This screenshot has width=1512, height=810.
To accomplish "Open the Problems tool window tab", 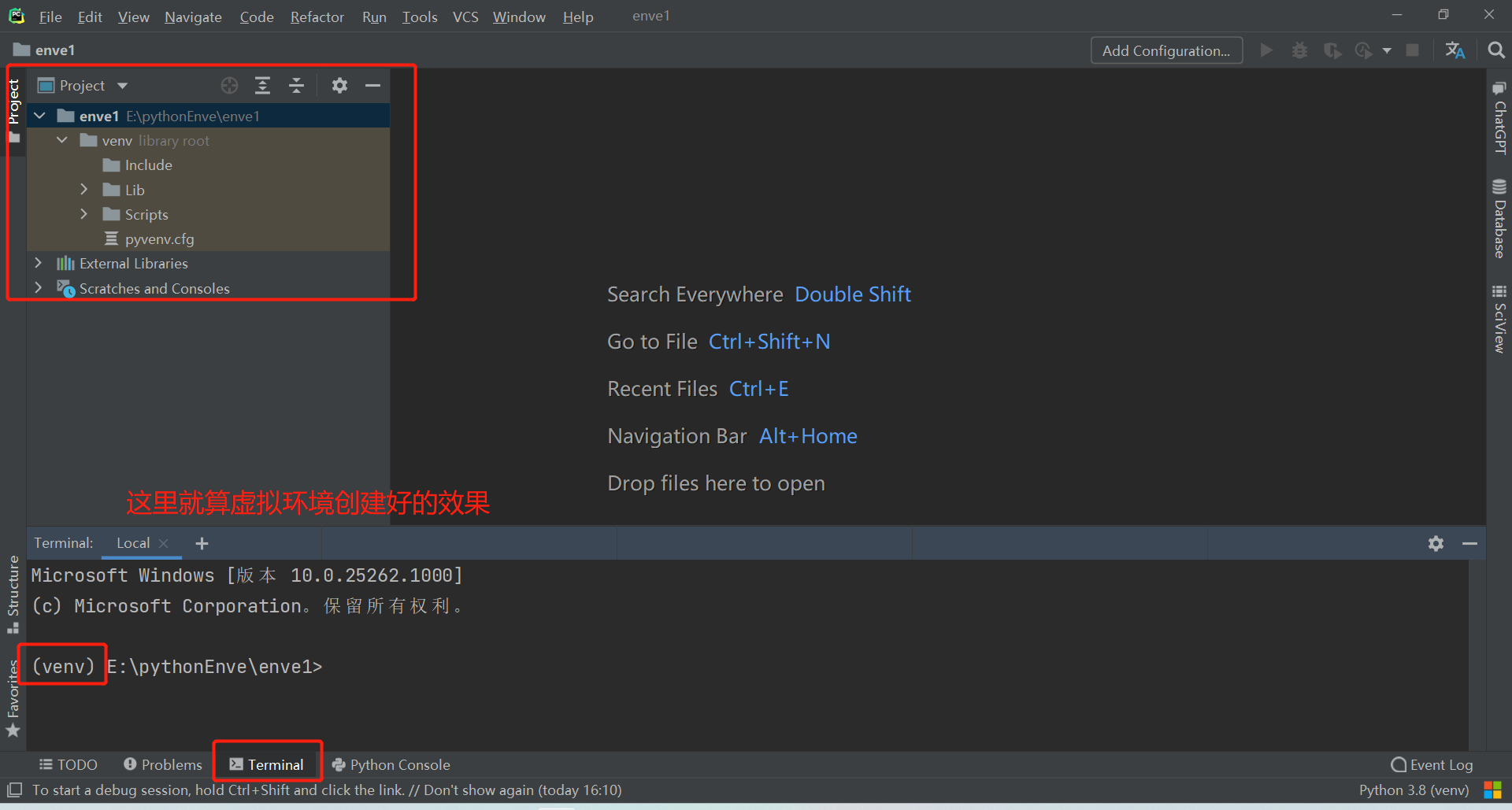I will tap(163, 764).
